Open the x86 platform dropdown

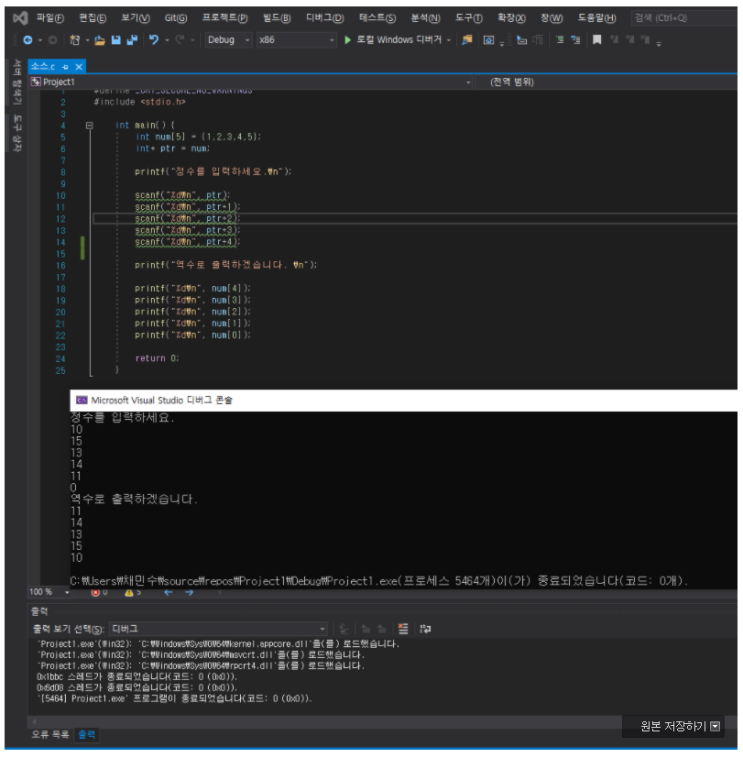296,40
